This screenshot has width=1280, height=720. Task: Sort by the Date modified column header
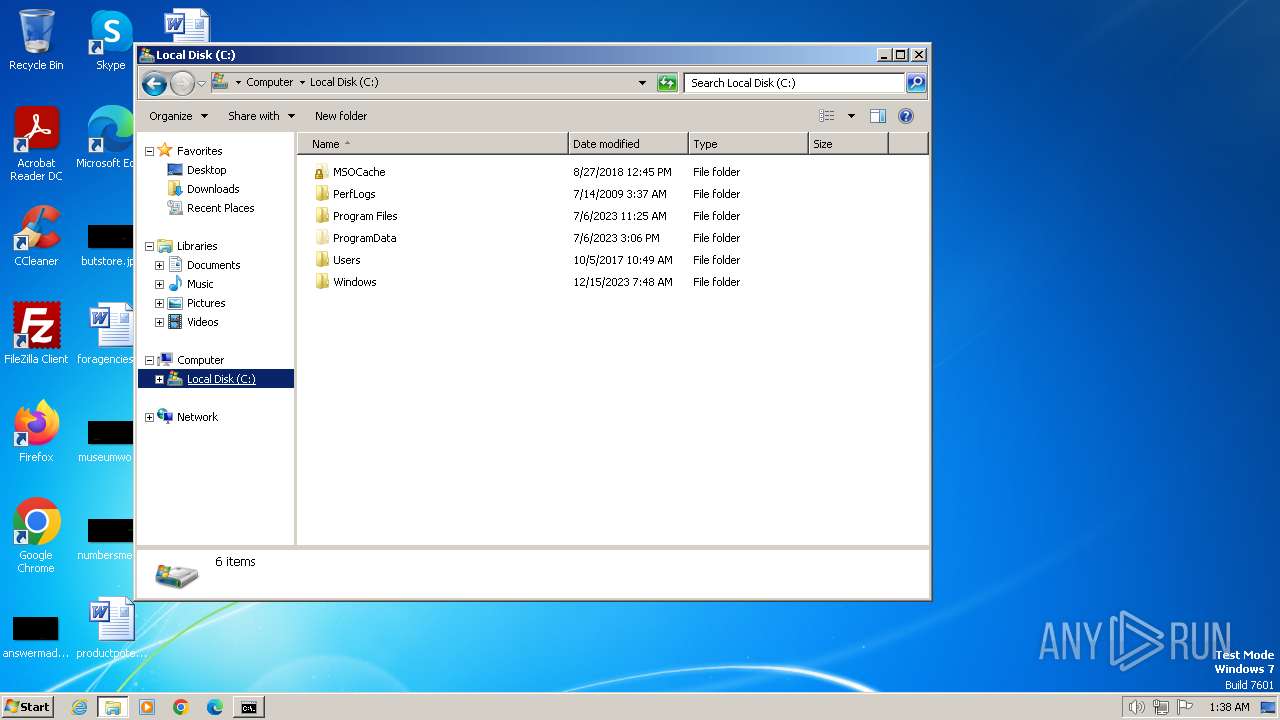[628, 144]
